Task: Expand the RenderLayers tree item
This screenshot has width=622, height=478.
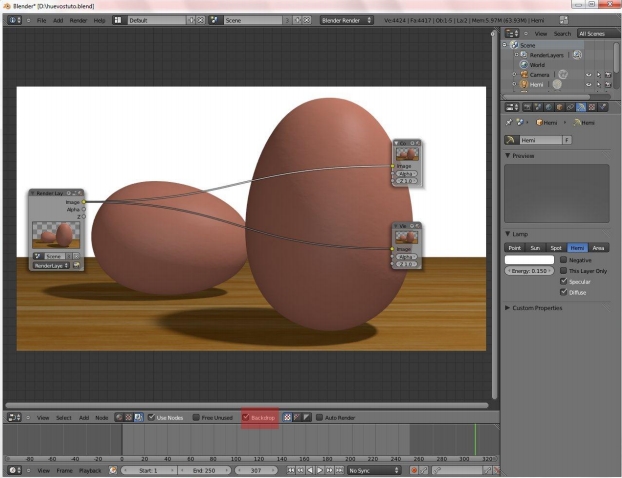Action: [x=516, y=55]
